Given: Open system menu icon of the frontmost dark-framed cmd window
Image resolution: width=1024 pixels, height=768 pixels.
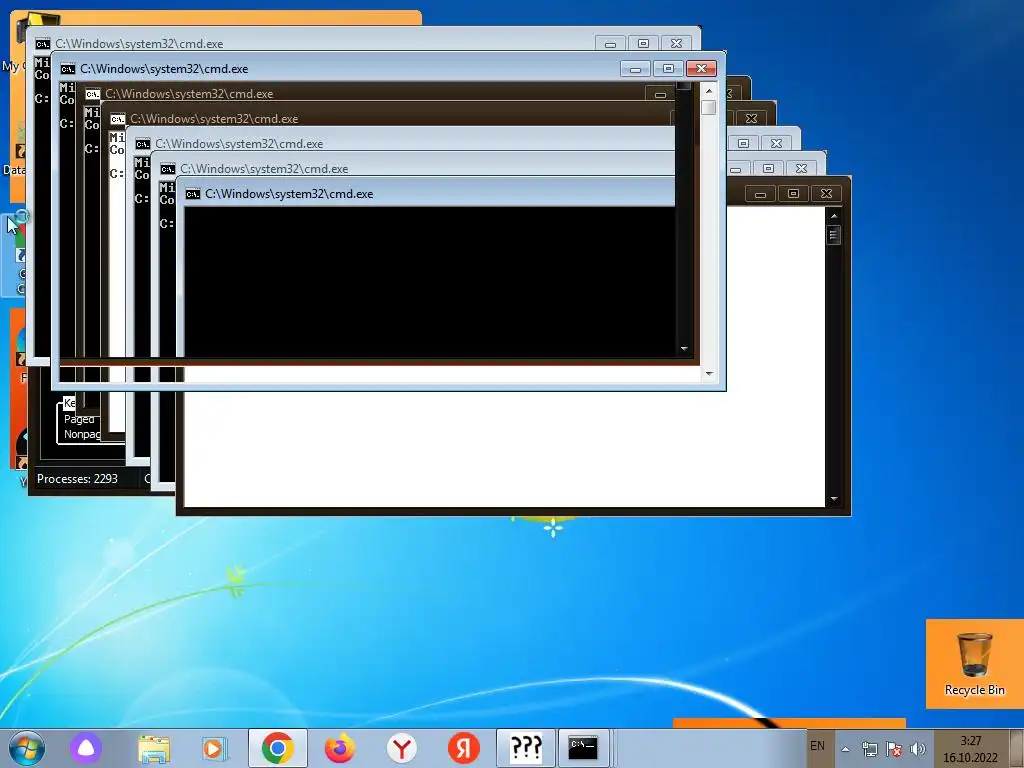Looking at the screenshot, I should tap(193, 194).
